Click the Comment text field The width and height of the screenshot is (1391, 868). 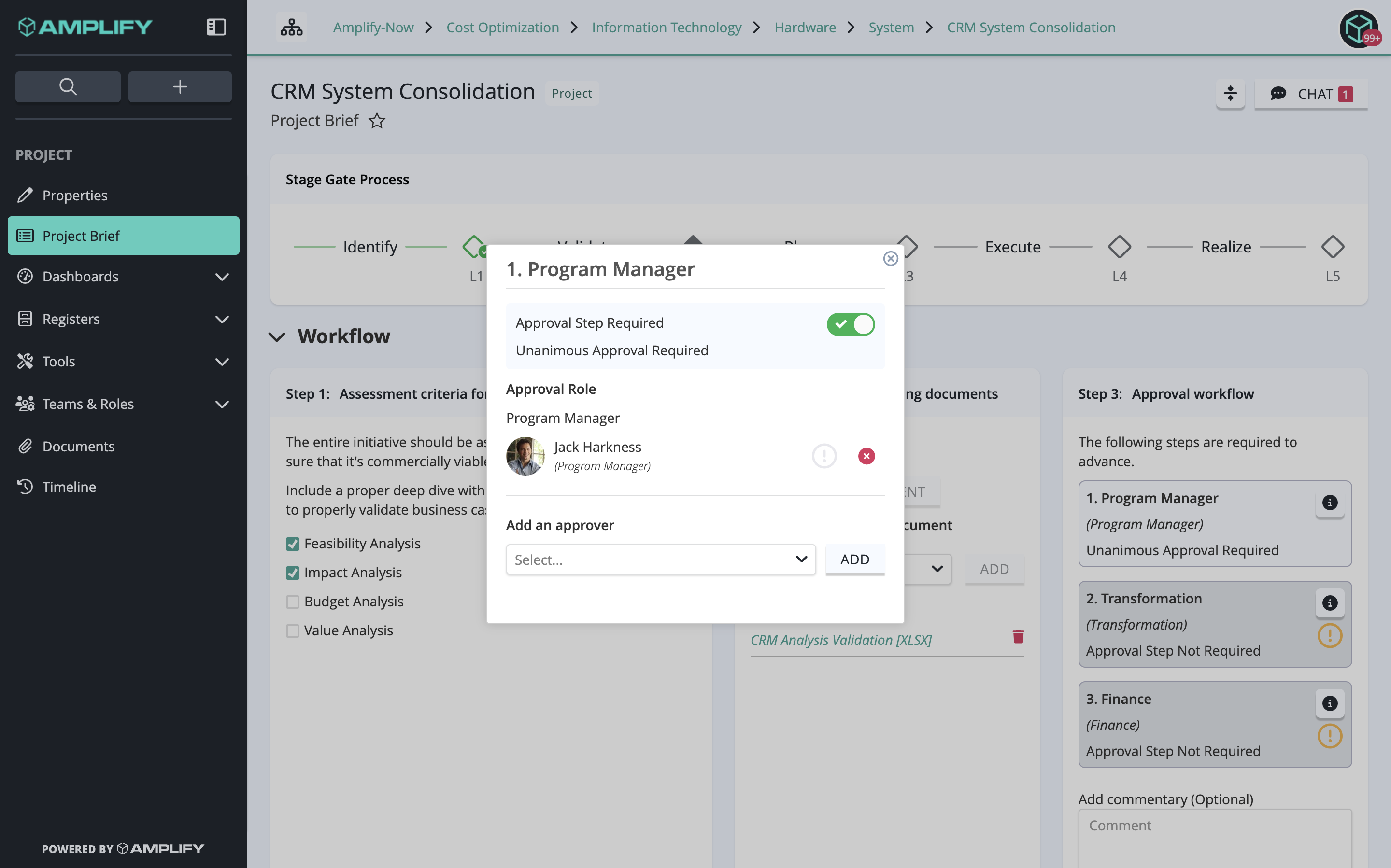1215,838
